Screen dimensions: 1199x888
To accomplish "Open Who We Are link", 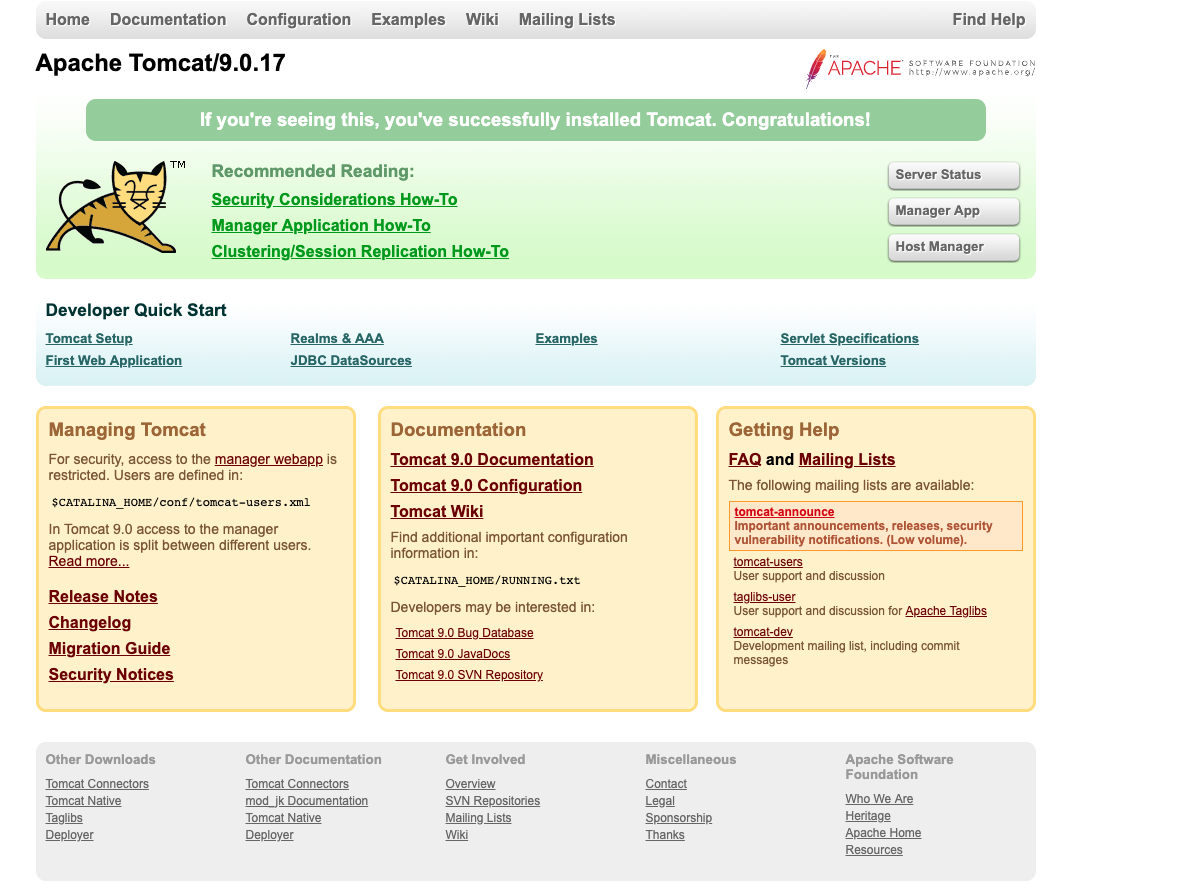I will click(x=879, y=799).
